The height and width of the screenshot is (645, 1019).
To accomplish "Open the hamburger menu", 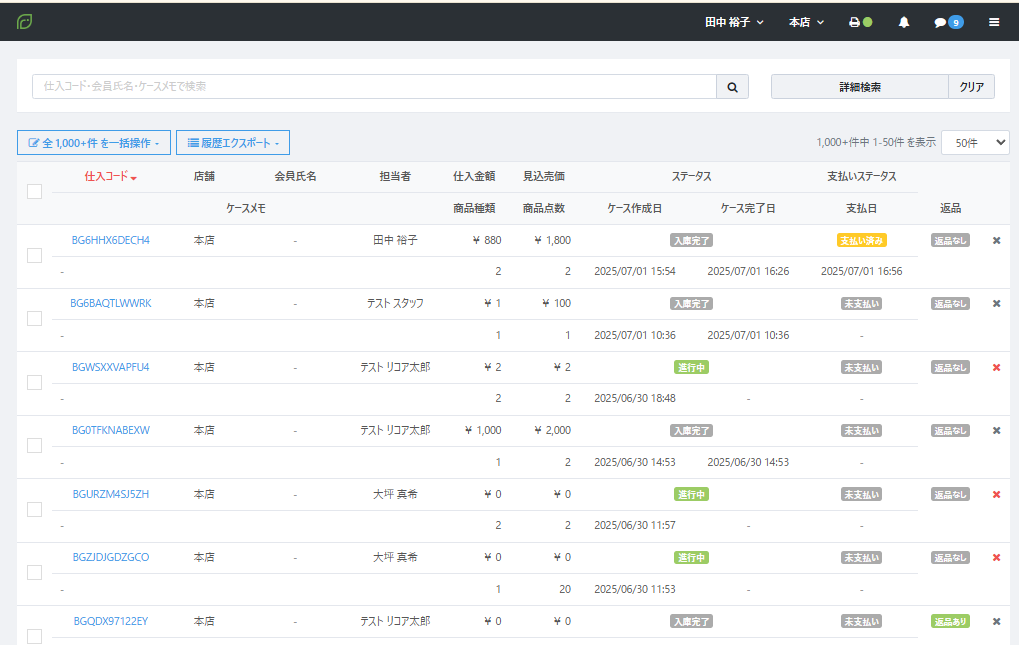I will 994,22.
